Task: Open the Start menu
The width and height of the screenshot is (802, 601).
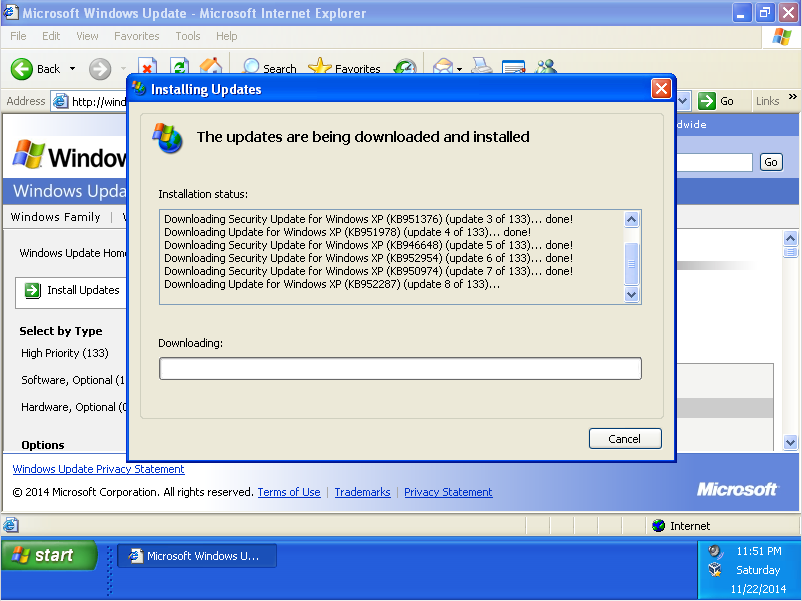Action: [x=49, y=555]
